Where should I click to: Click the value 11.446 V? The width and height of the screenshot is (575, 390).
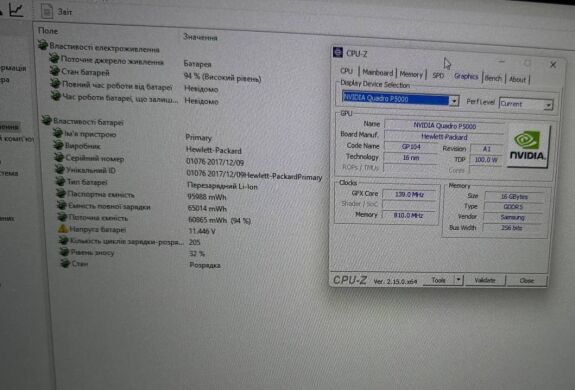(202, 232)
